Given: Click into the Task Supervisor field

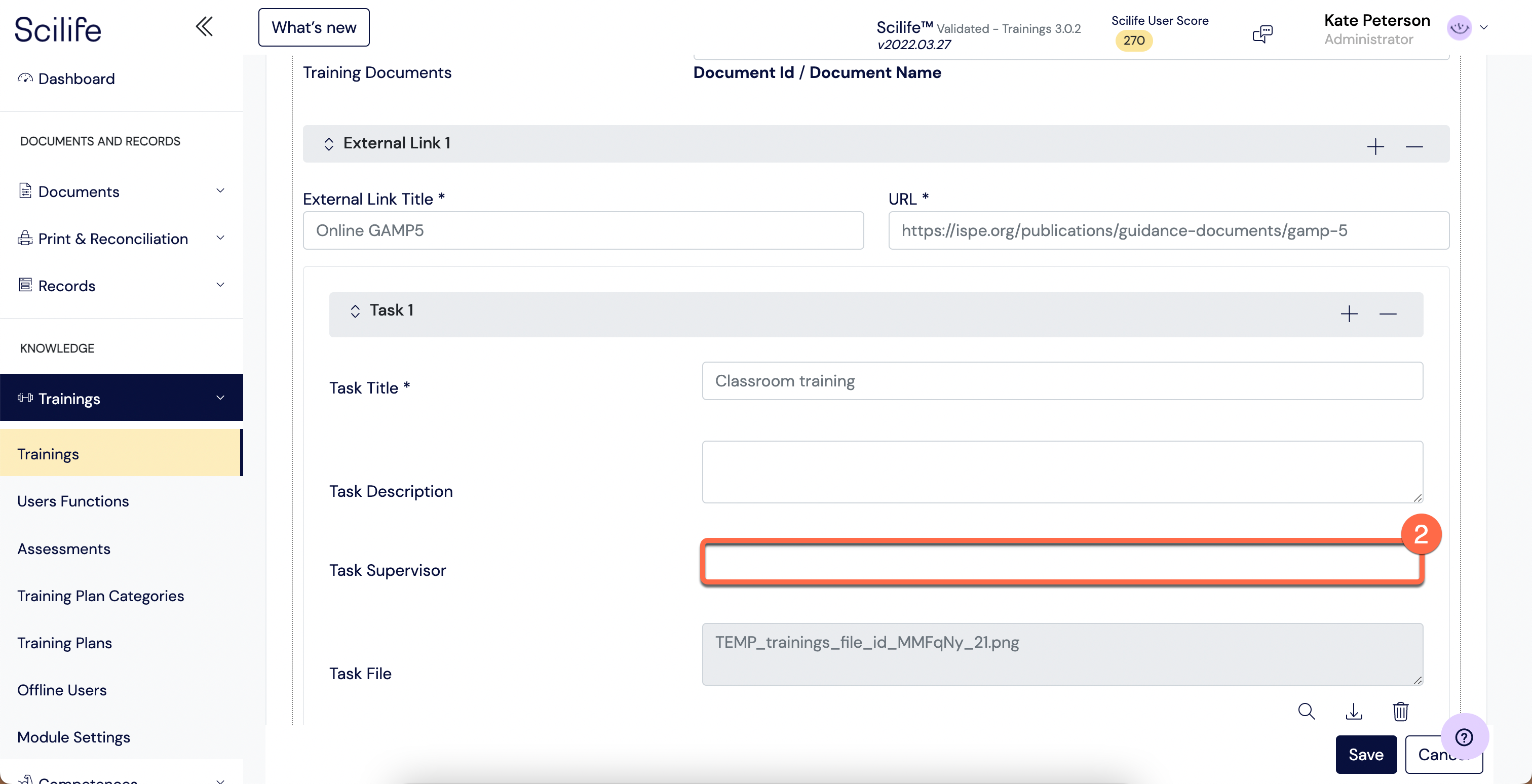Looking at the screenshot, I should [x=1061, y=562].
